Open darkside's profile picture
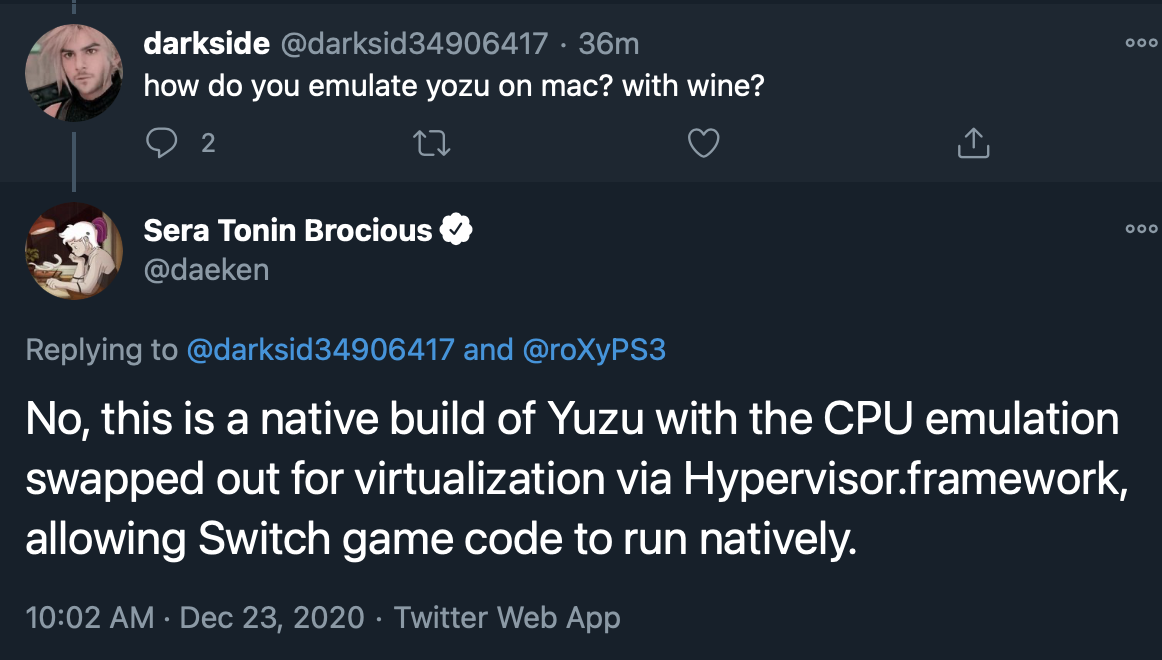The image size is (1162, 660). pos(74,73)
